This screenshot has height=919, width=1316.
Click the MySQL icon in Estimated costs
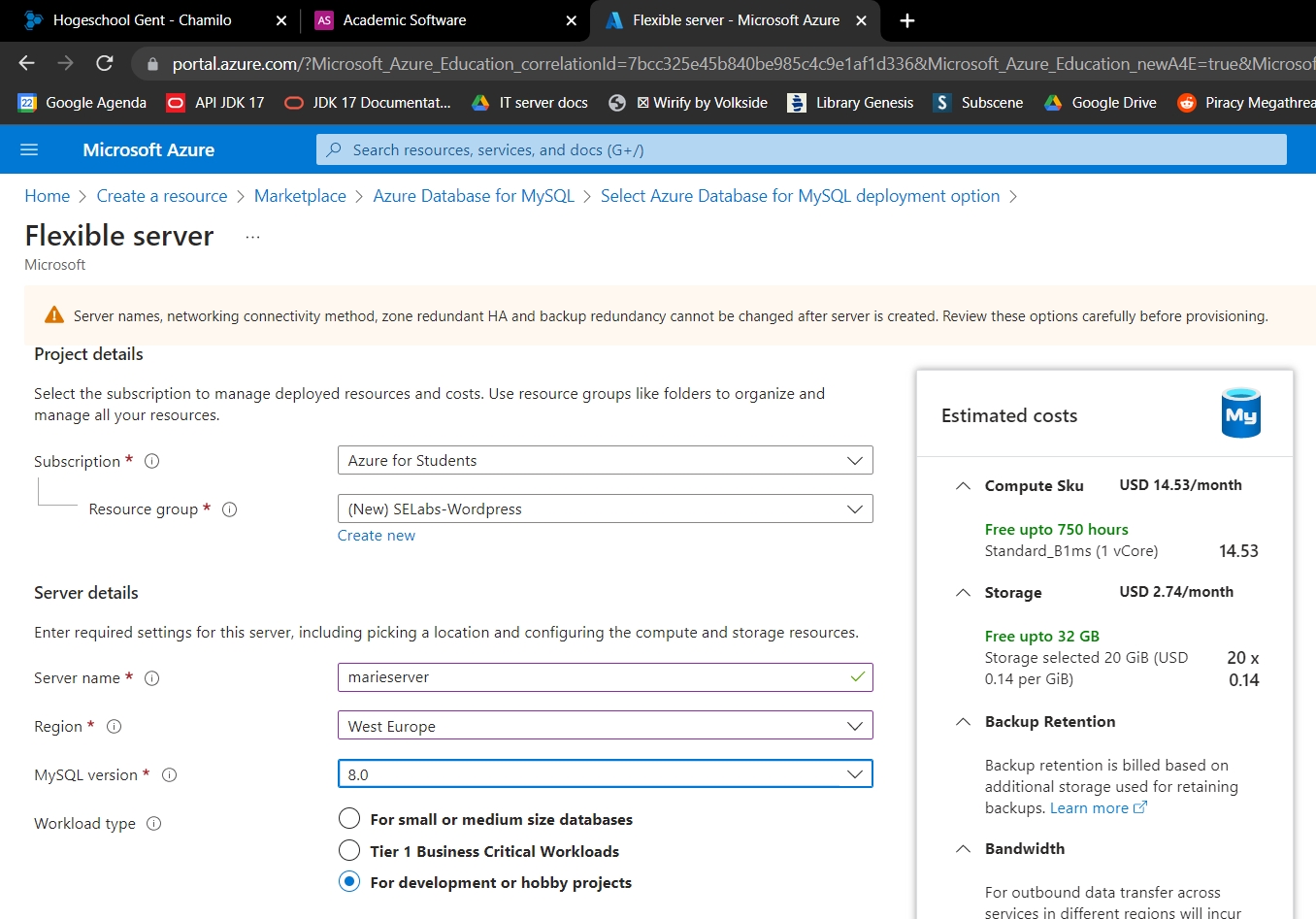point(1241,414)
